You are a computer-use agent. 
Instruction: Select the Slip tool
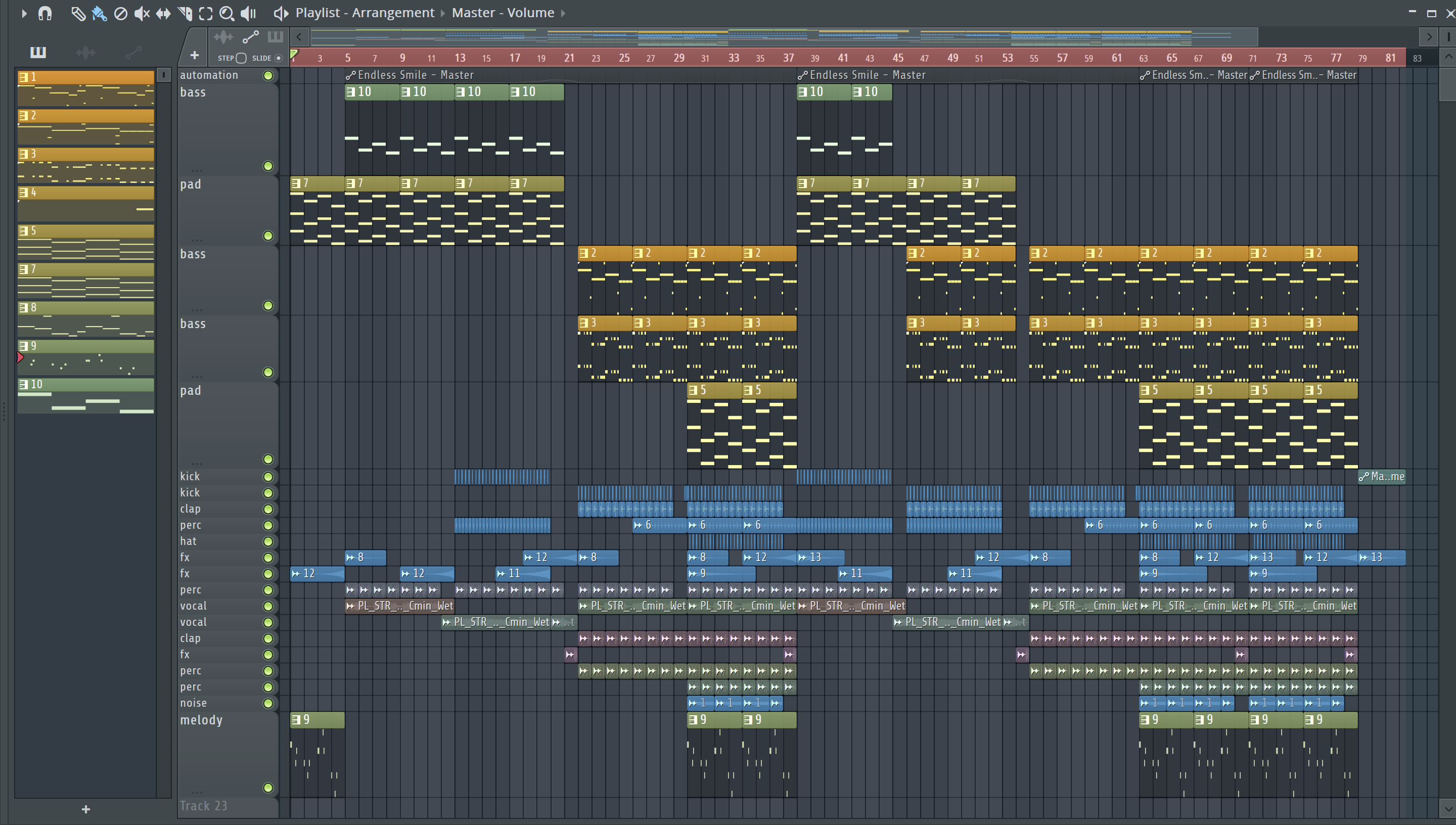163,13
